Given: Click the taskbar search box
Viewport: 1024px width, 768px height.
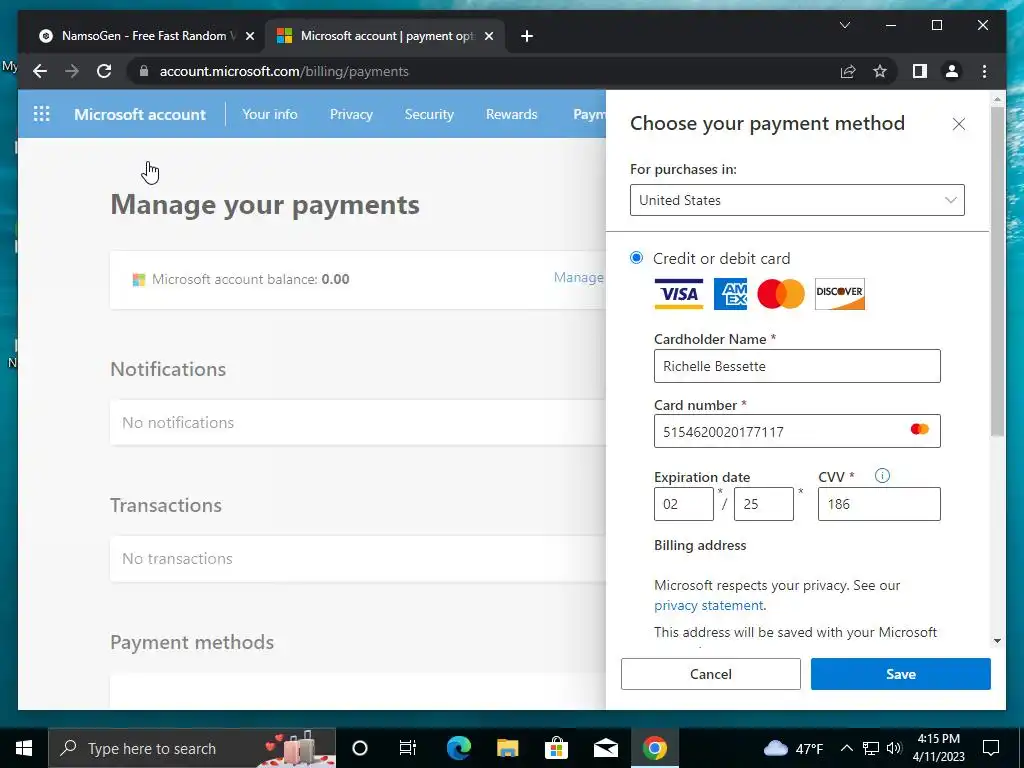Looking at the screenshot, I should click(x=192, y=748).
